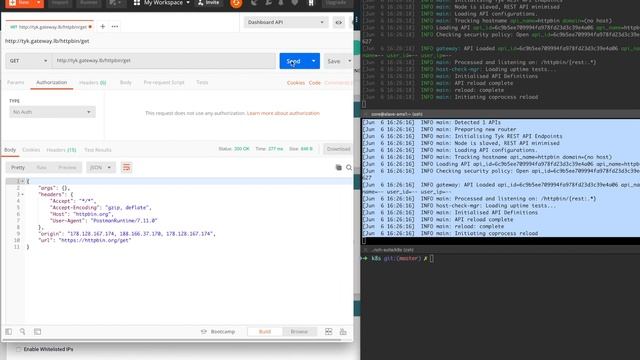The height and width of the screenshot is (360, 640).
Task: Click the Status 200 OK text
Action: (234, 149)
